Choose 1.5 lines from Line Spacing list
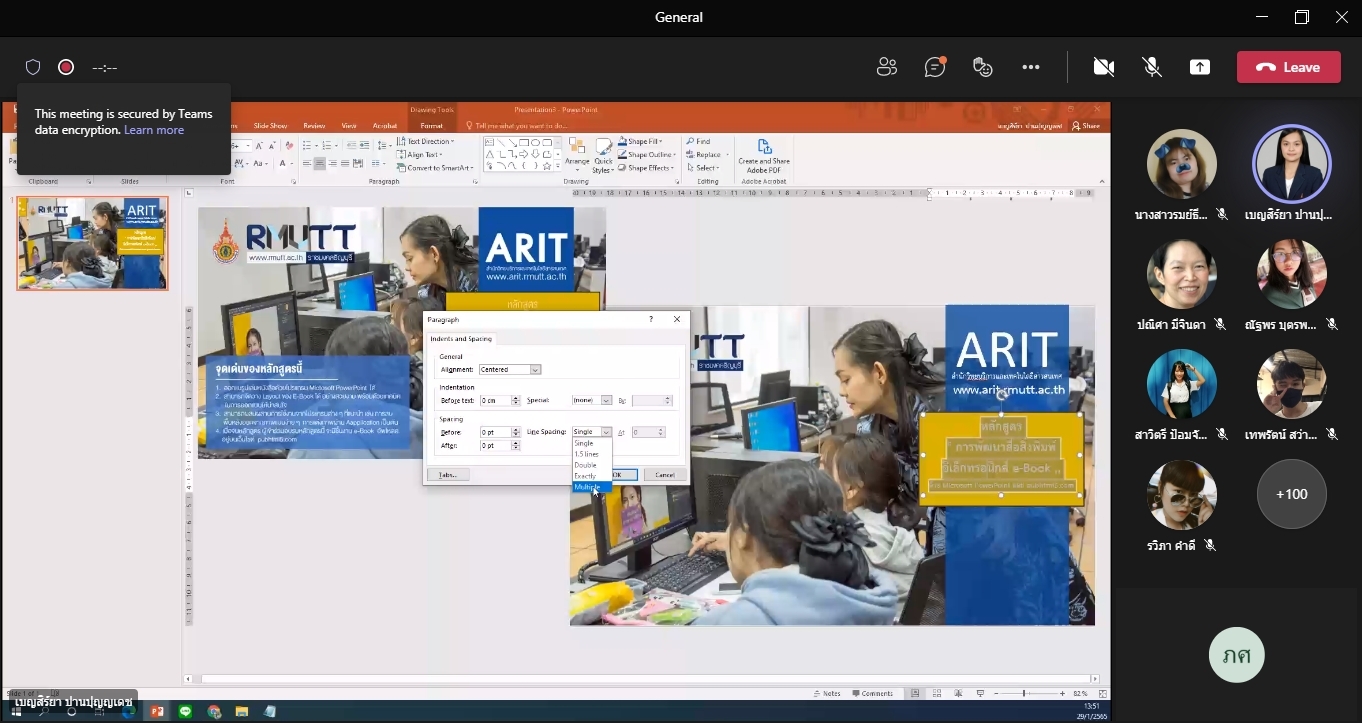The height and width of the screenshot is (723, 1362). pos(592,454)
